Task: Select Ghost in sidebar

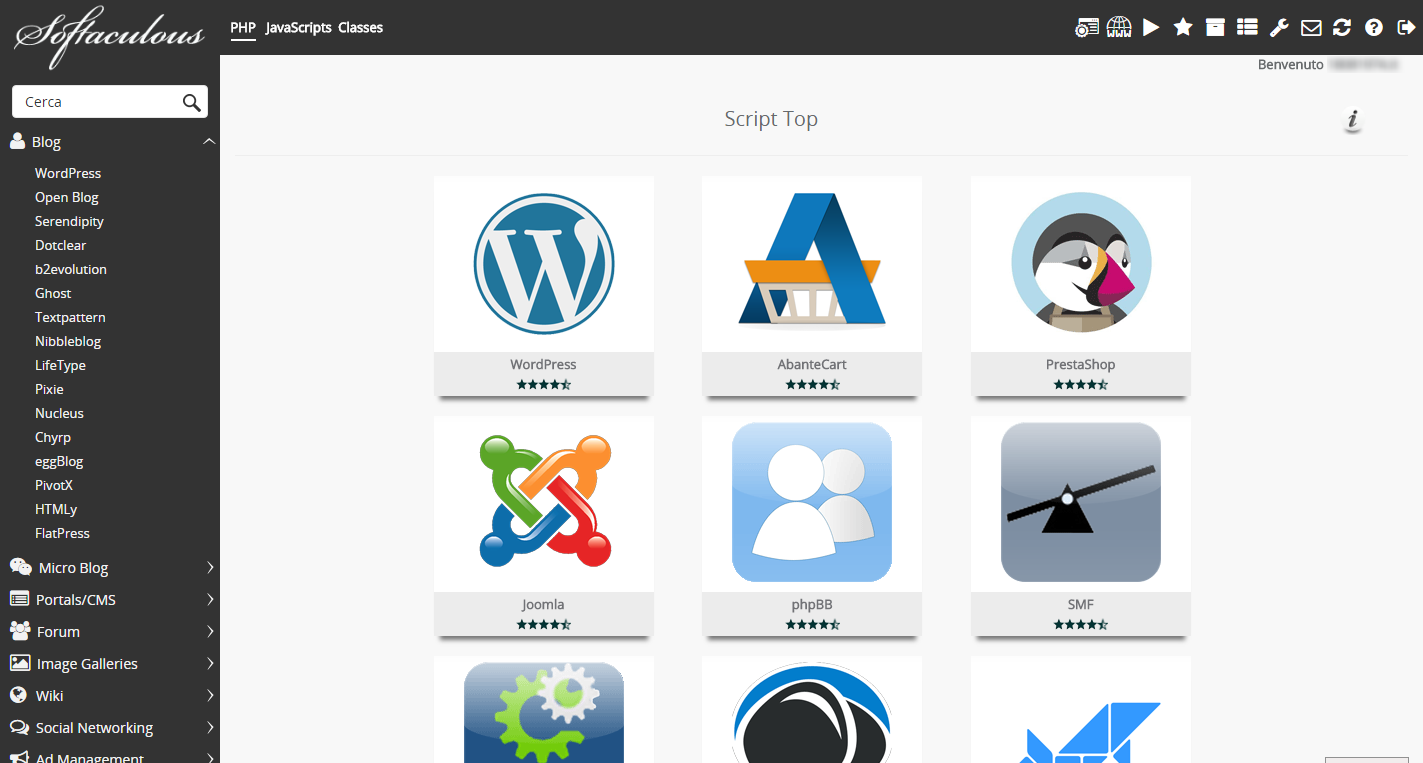Action: pyautogui.click(x=53, y=293)
